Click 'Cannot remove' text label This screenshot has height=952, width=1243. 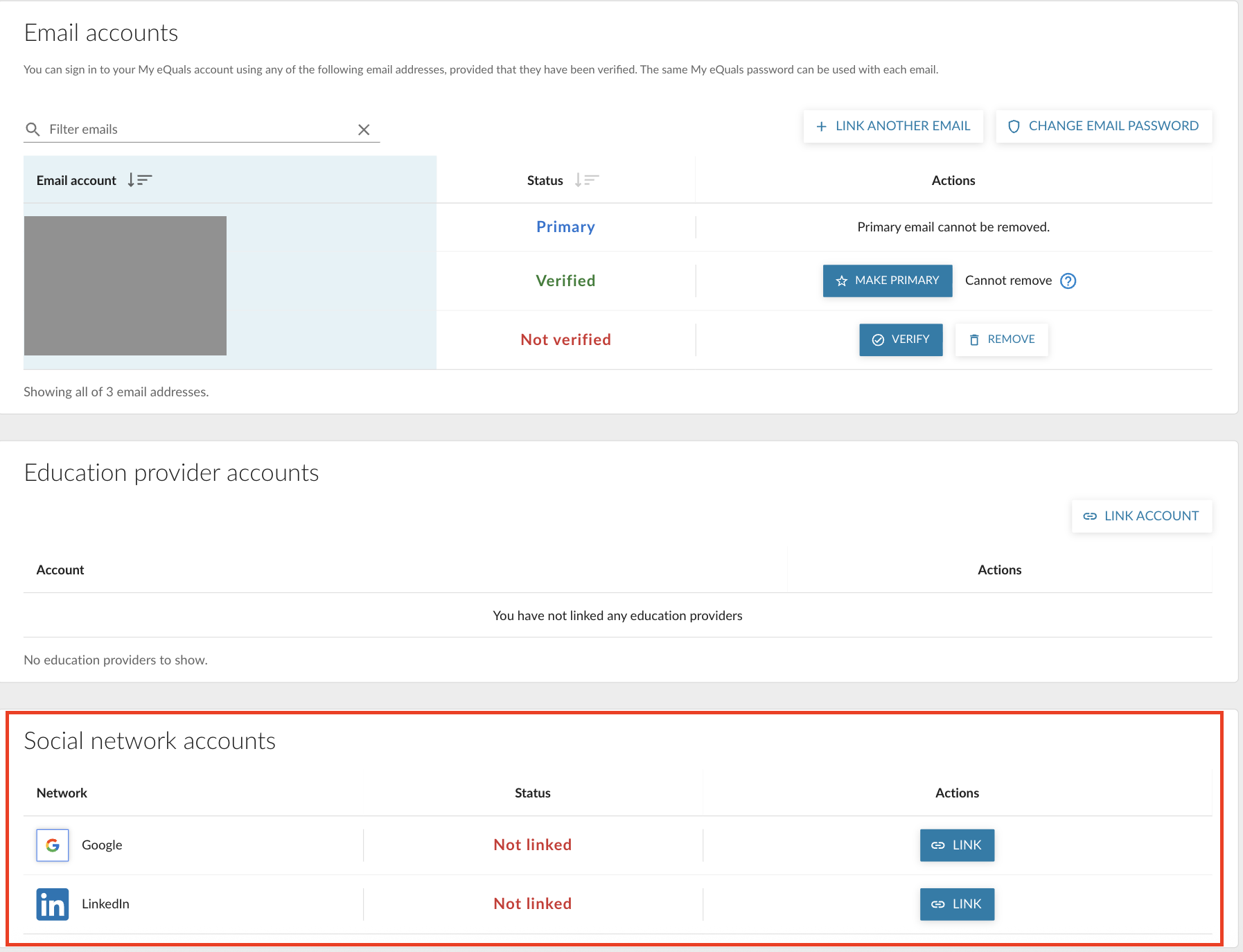point(1008,281)
